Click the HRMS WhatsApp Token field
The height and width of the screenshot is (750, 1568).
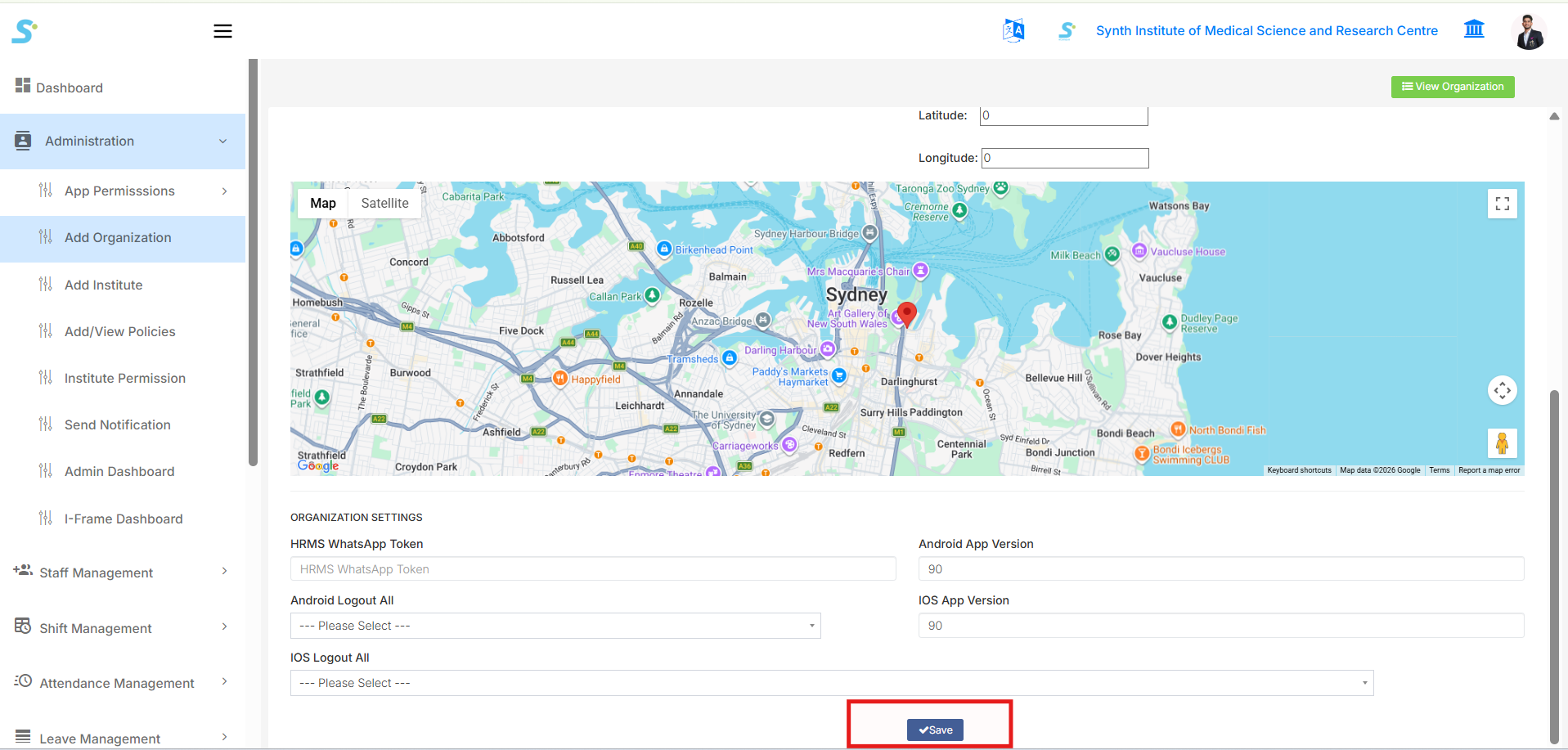593,569
